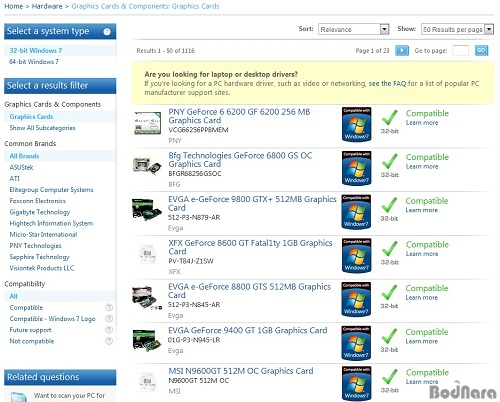Open the Bfg GeForce 6800 GS product thumbnail

click(x=147, y=166)
